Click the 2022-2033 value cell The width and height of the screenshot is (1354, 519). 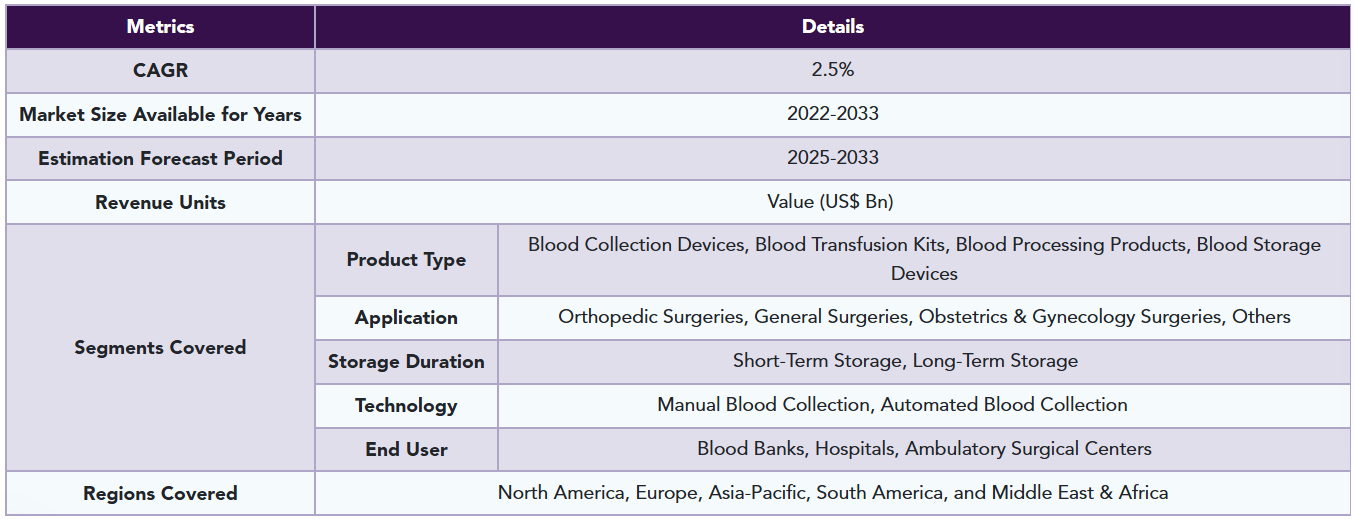(x=833, y=115)
